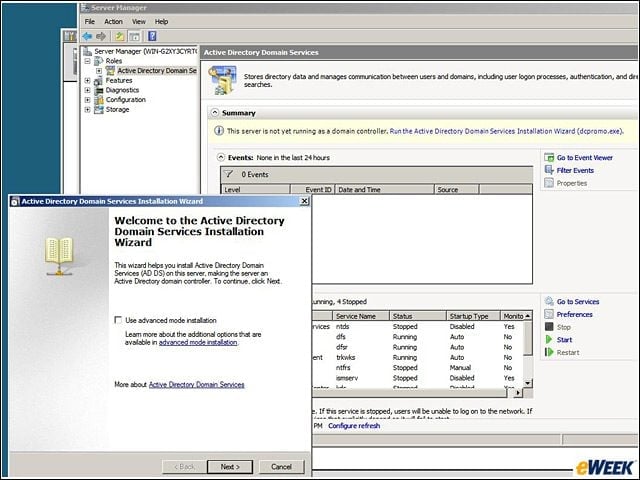Click the Stop service square icon
Image resolution: width=640 pixels, height=480 pixels.
[549, 327]
